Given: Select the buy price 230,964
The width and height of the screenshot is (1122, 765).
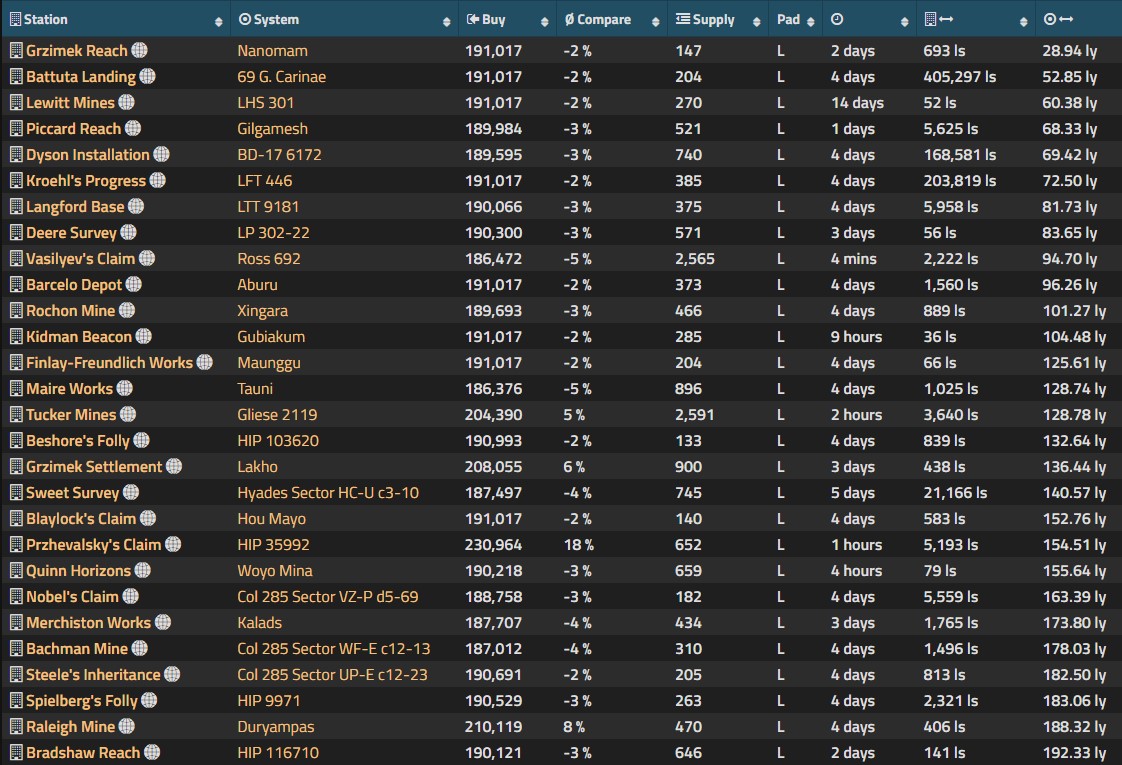Looking at the screenshot, I should 493,545.
